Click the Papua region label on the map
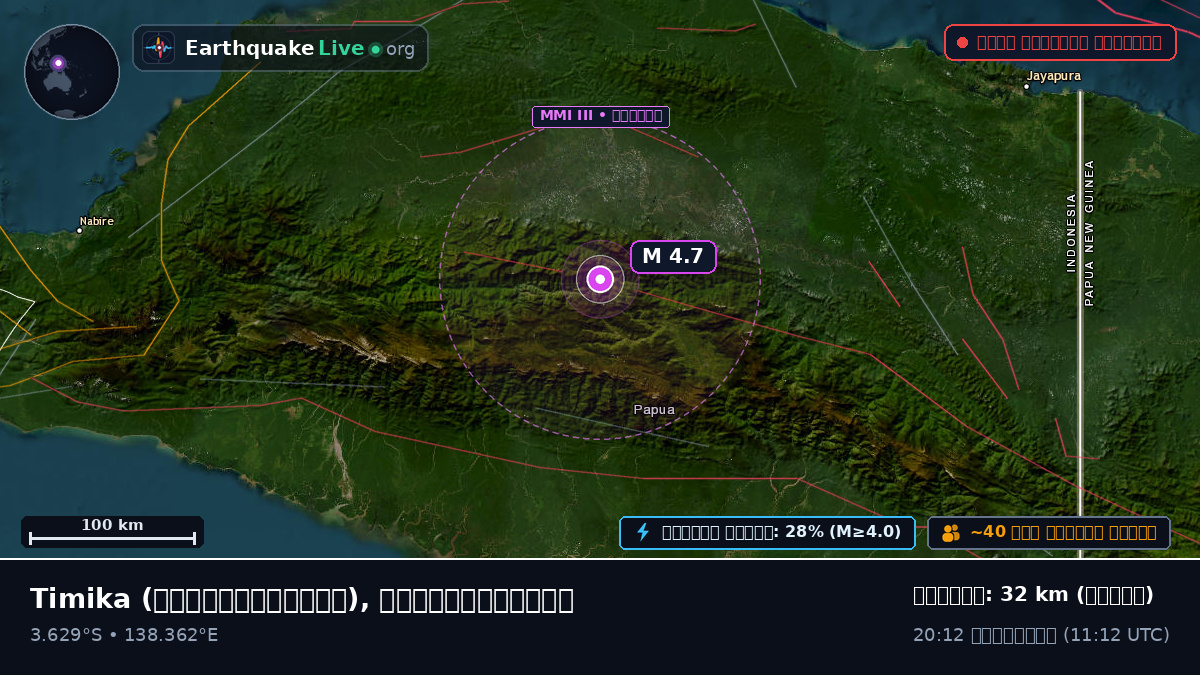 (654, 410)
